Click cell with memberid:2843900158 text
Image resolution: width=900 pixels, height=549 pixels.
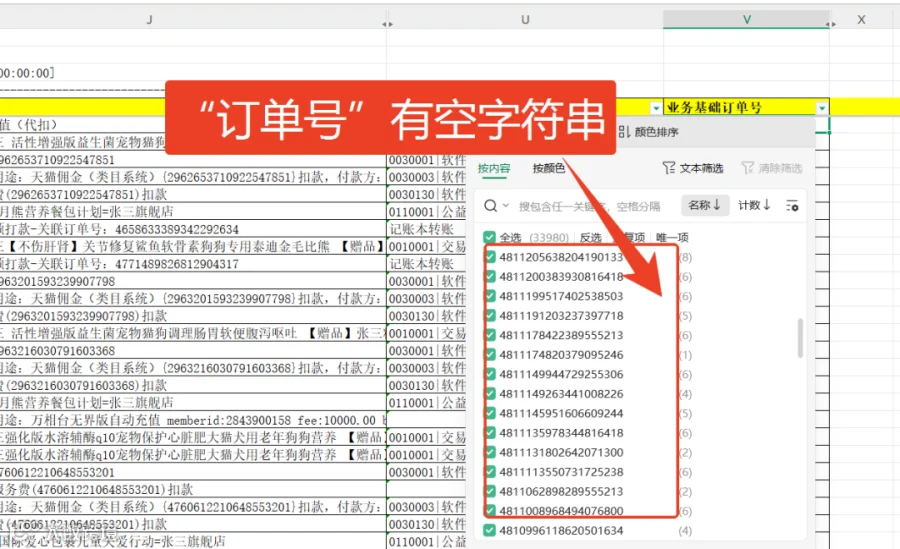tap(193, 420)
